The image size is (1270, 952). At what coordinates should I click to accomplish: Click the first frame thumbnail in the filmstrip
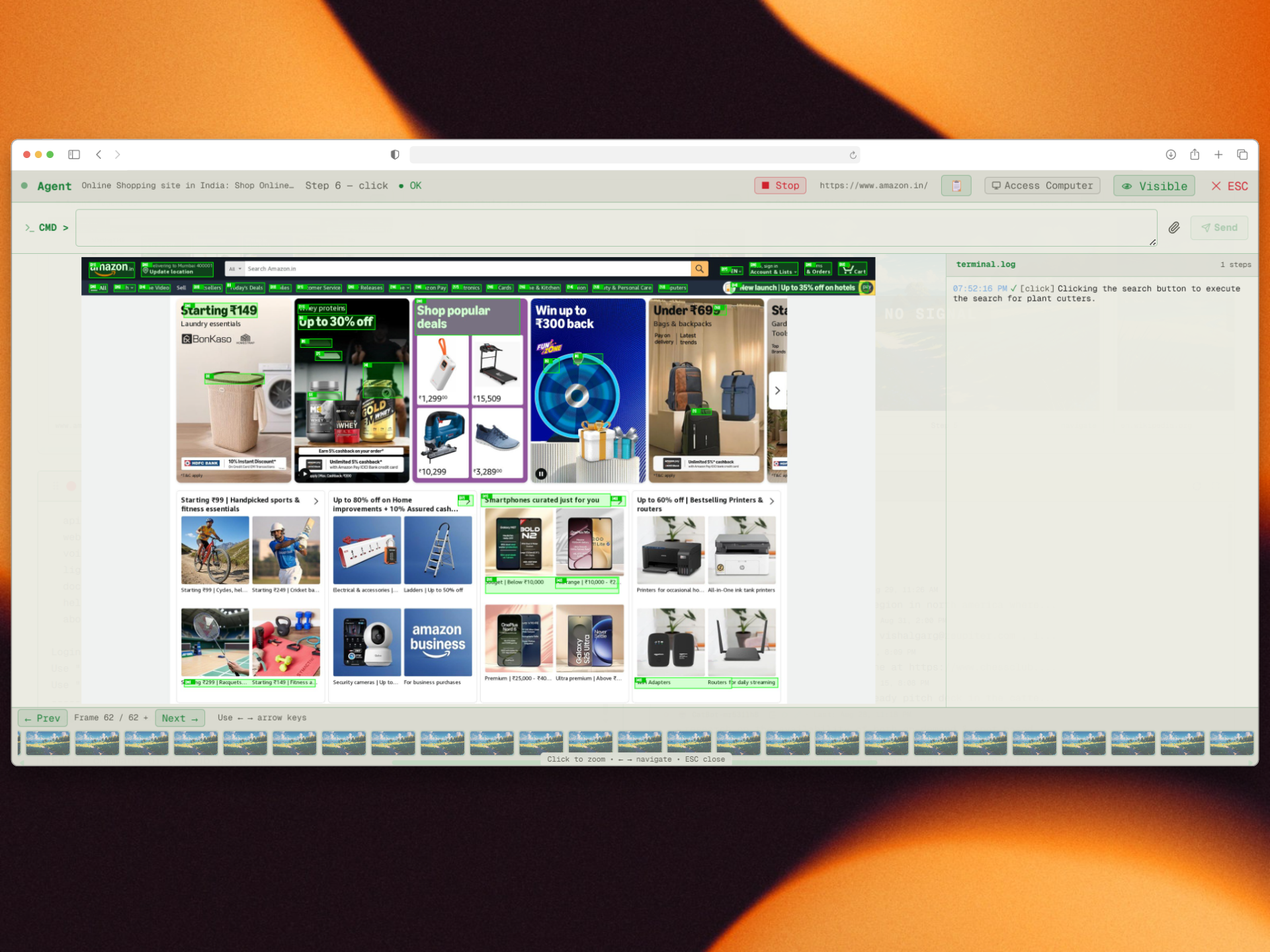click(48, 743)
